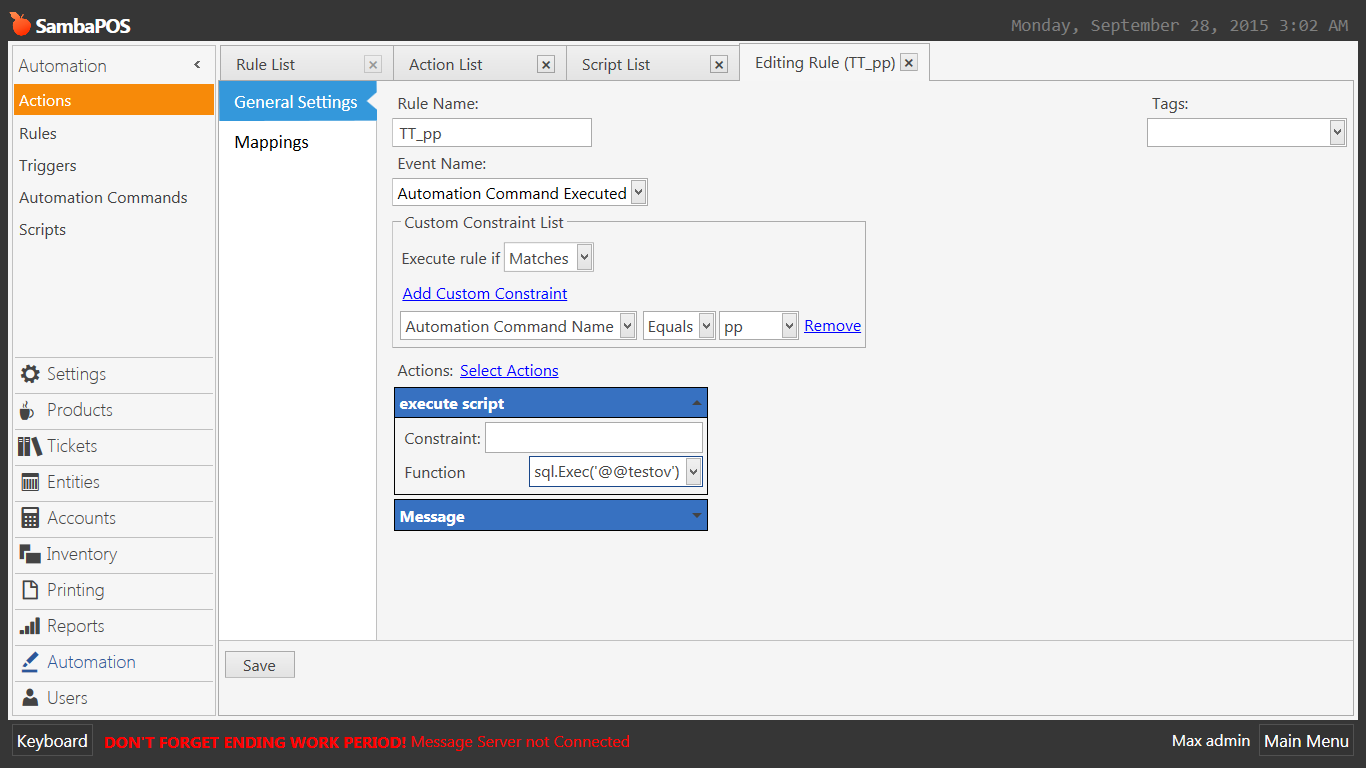This screenshot has width=1366, height=768.
Task: Collapse the Automation sidebar panel
Action: (x=197, y=65)
